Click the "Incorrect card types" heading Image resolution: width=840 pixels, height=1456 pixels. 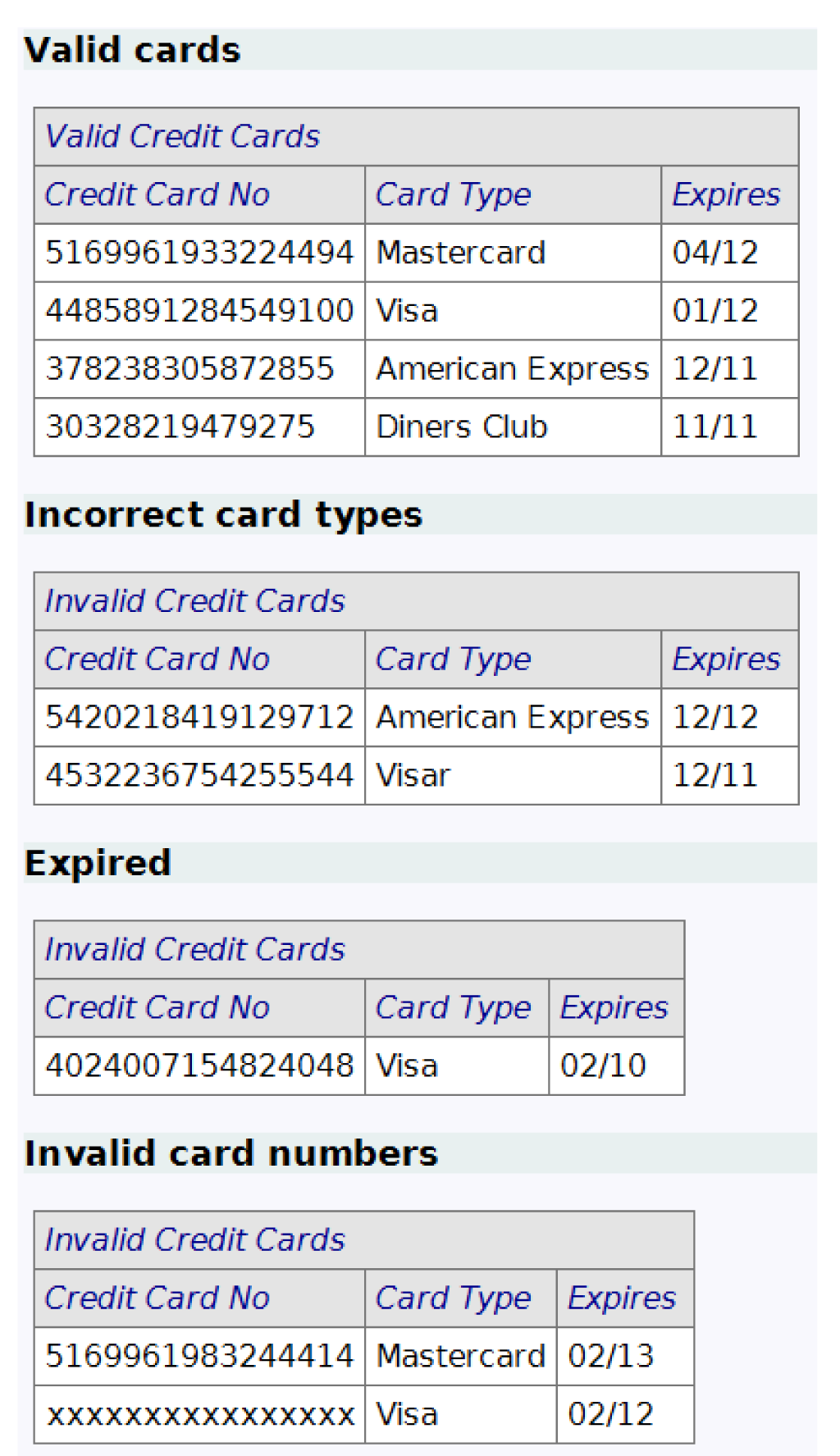point(223,515)
